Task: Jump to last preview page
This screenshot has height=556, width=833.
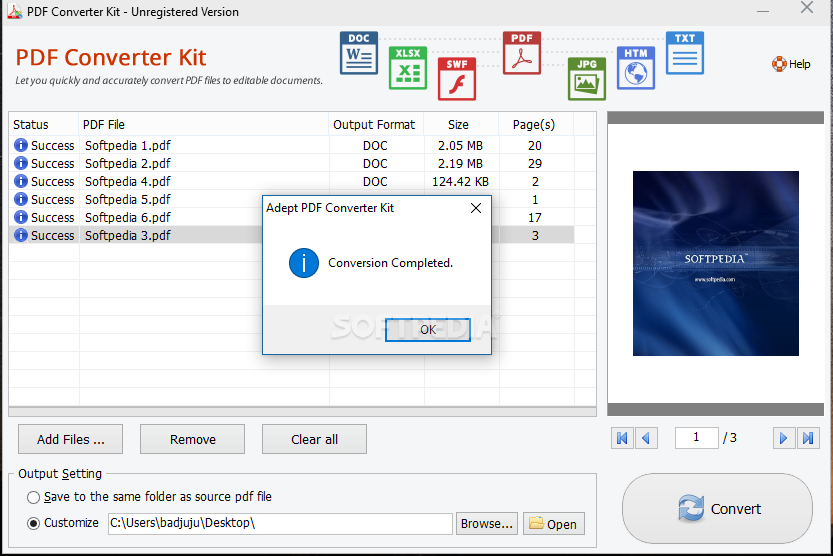Action: (x=808, y=438)
